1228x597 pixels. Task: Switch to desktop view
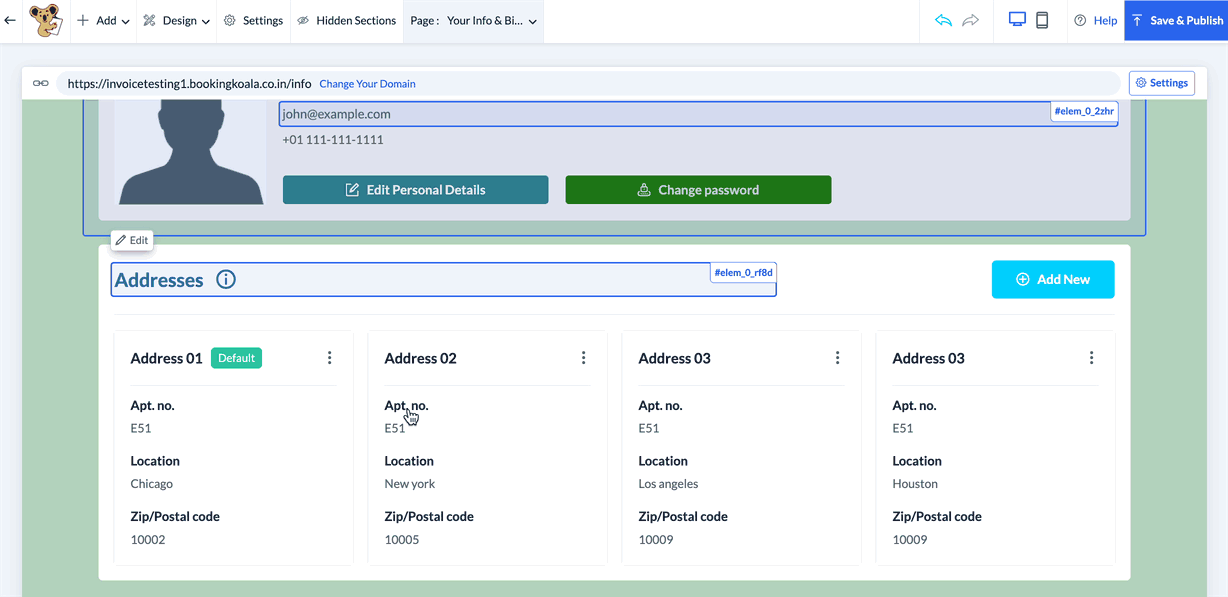pyautogui.click(x=1017, y=20)
